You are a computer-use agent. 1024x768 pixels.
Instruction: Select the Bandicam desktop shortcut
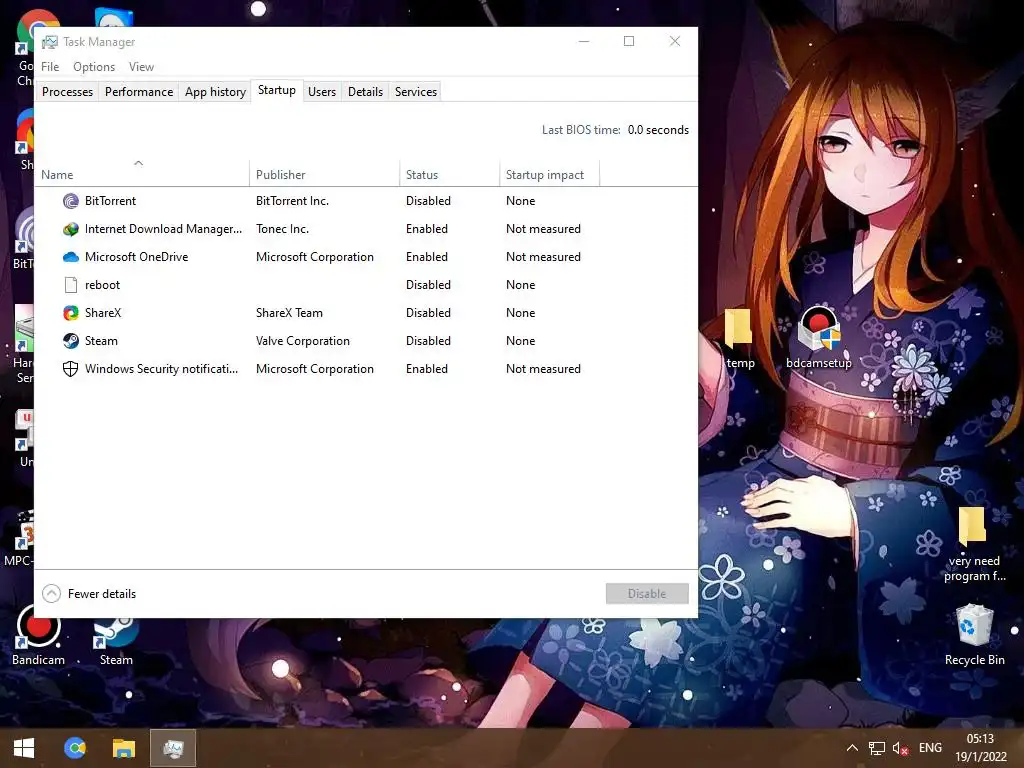(39, 635)
